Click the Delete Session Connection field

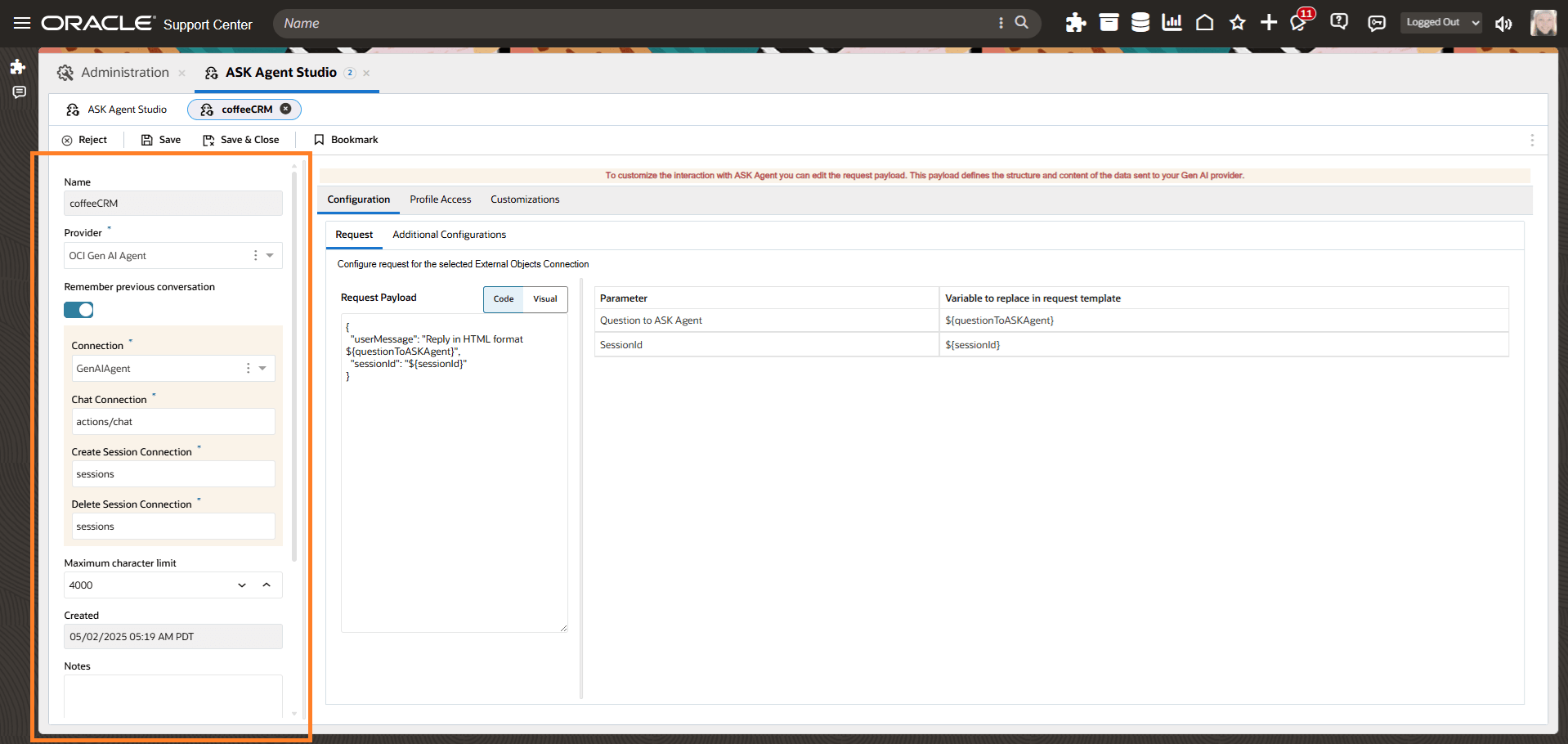(x=173, y=527)
